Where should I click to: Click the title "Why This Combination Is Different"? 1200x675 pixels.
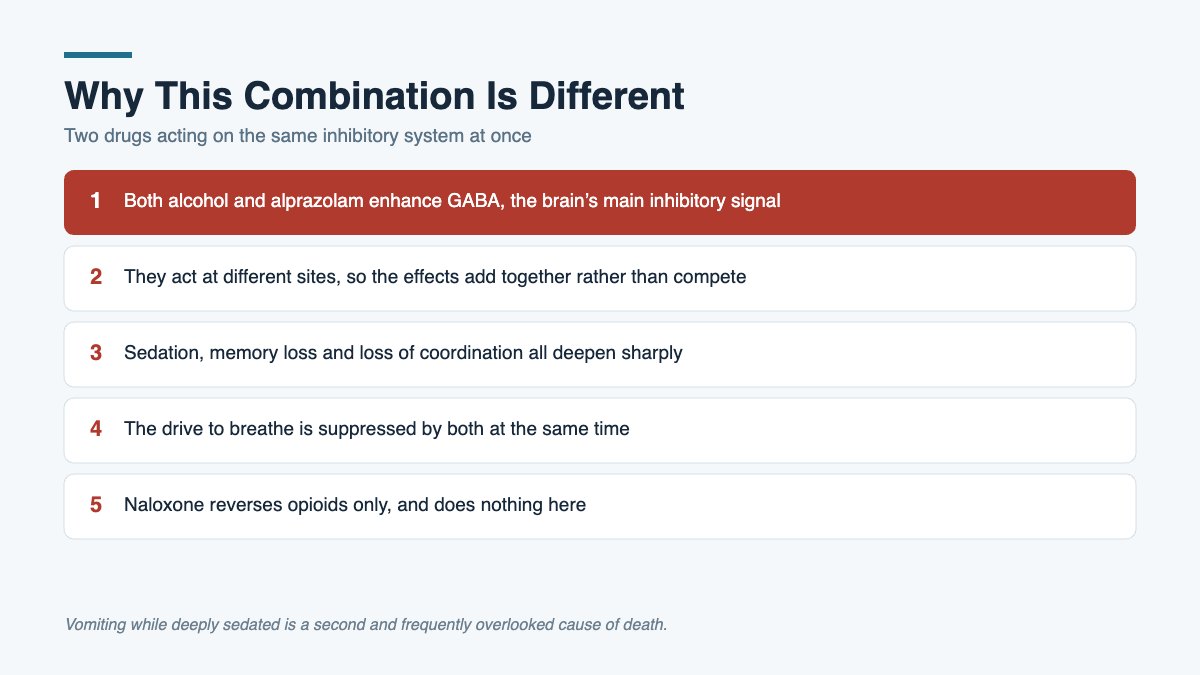[x=374, y=96]
